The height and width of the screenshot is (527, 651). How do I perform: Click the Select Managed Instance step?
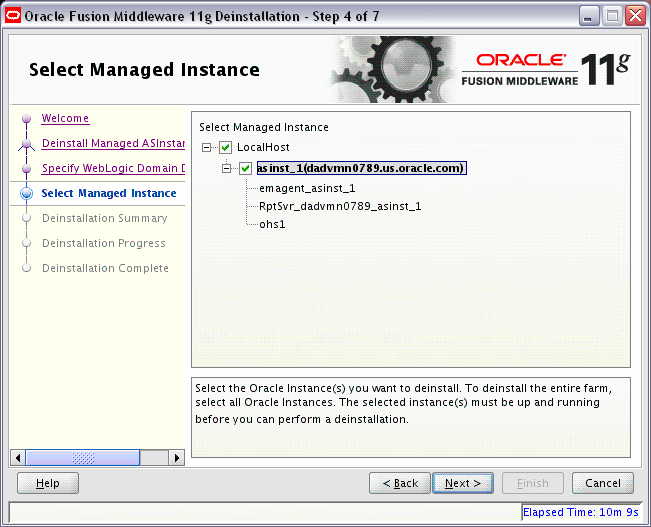click(109, 193)
